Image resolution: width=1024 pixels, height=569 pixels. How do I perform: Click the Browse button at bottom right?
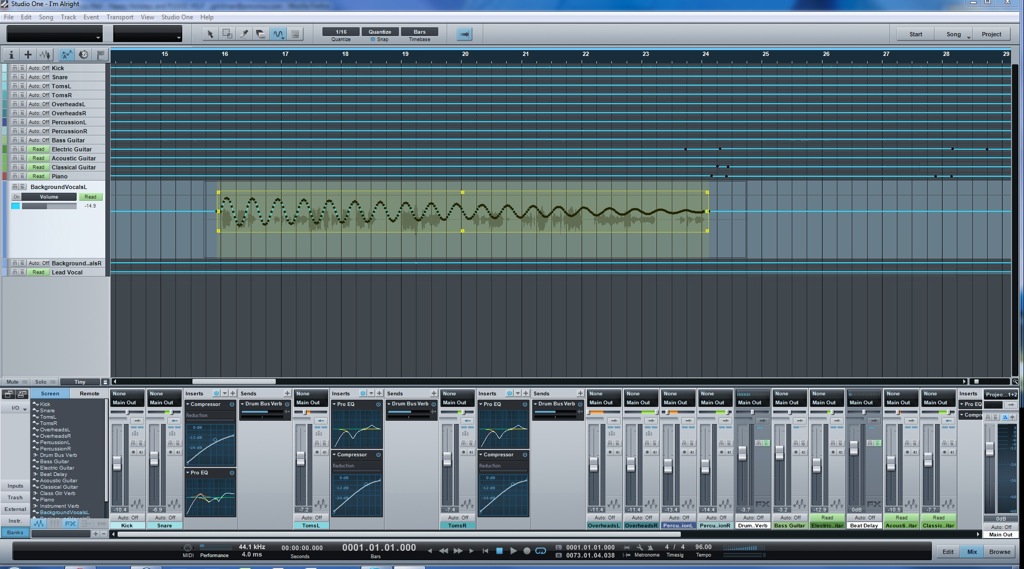point(999,551)
